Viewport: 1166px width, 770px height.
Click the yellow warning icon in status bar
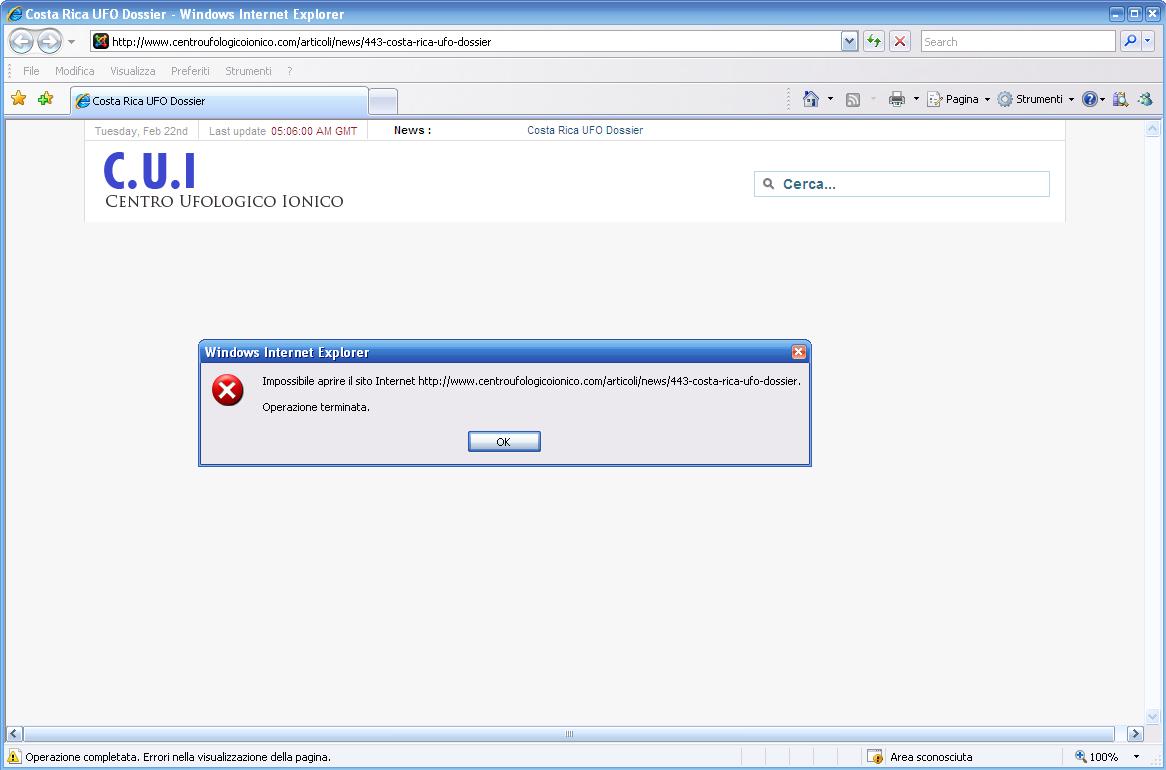click(x=14, y=757)
